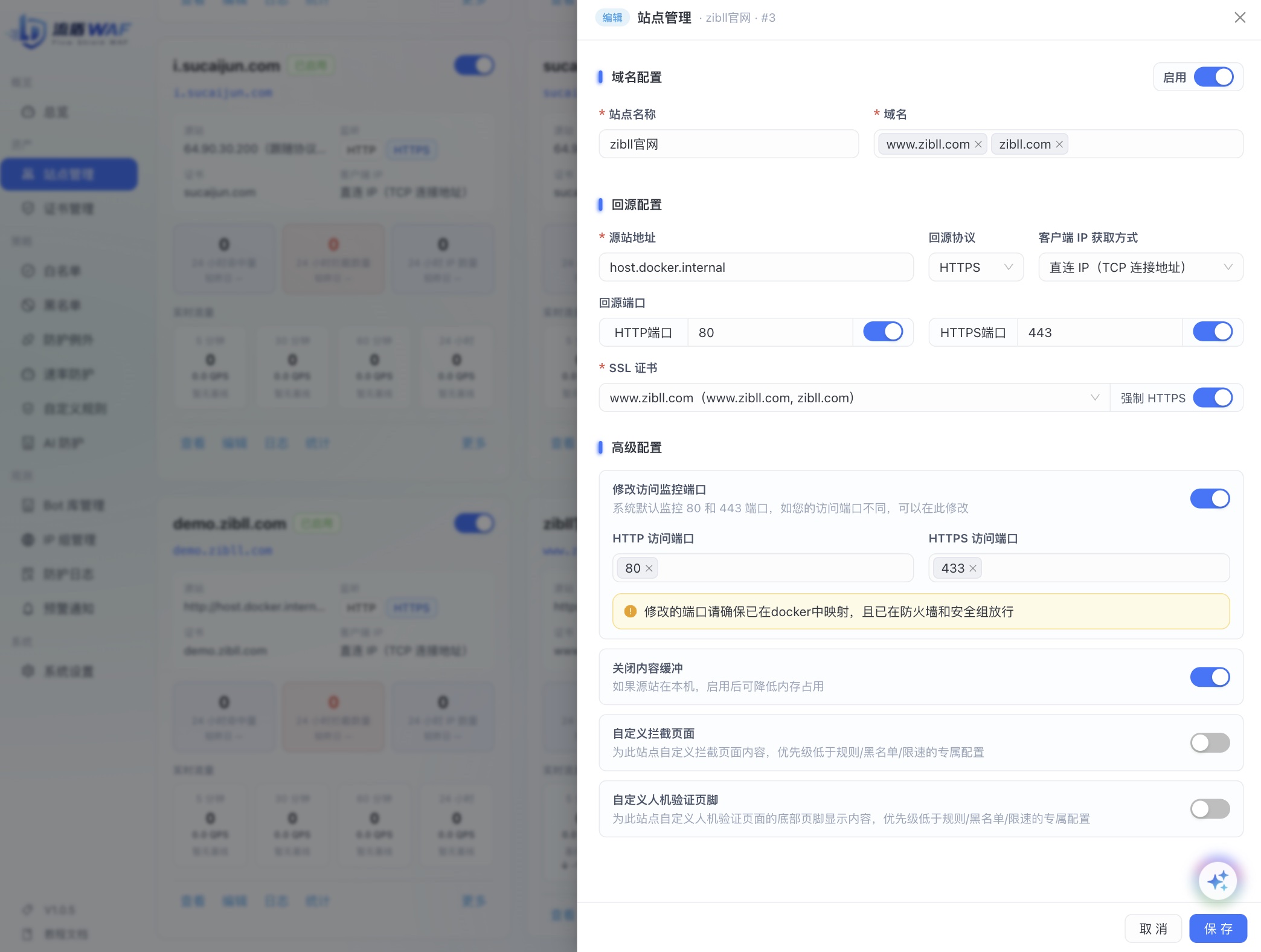
Task: Click the 域名配置 section heading
Action: point(637,77)
